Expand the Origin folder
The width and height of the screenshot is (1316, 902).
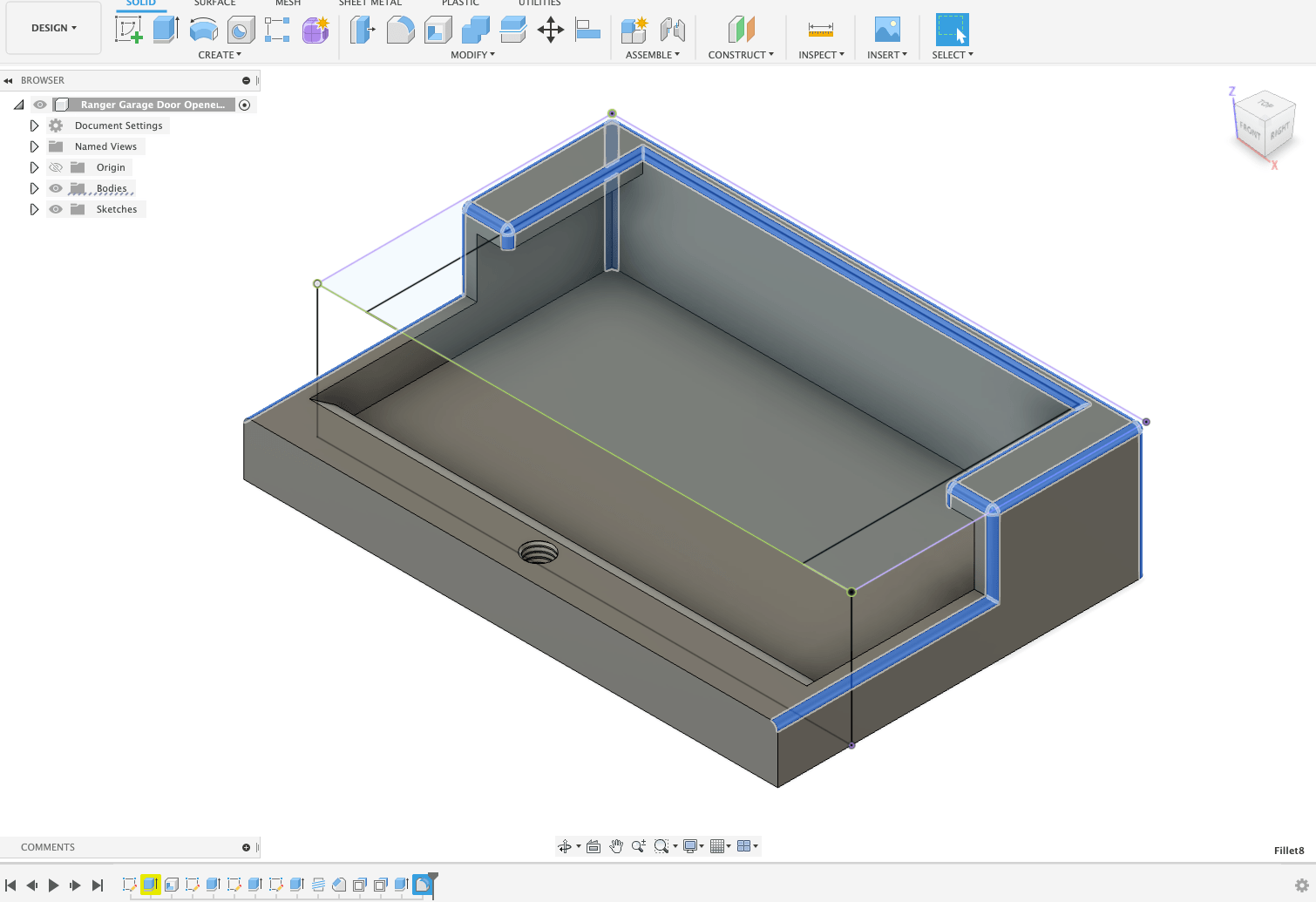click(x=34, y=167)
